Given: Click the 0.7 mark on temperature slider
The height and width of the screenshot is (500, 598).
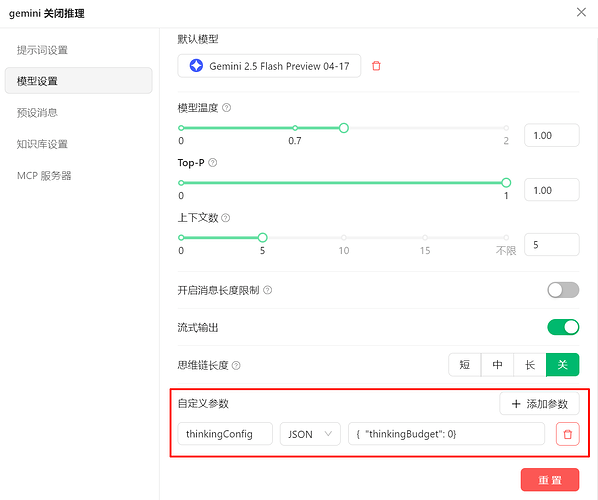Looking at the screenshot, I should tap(295, 128).
